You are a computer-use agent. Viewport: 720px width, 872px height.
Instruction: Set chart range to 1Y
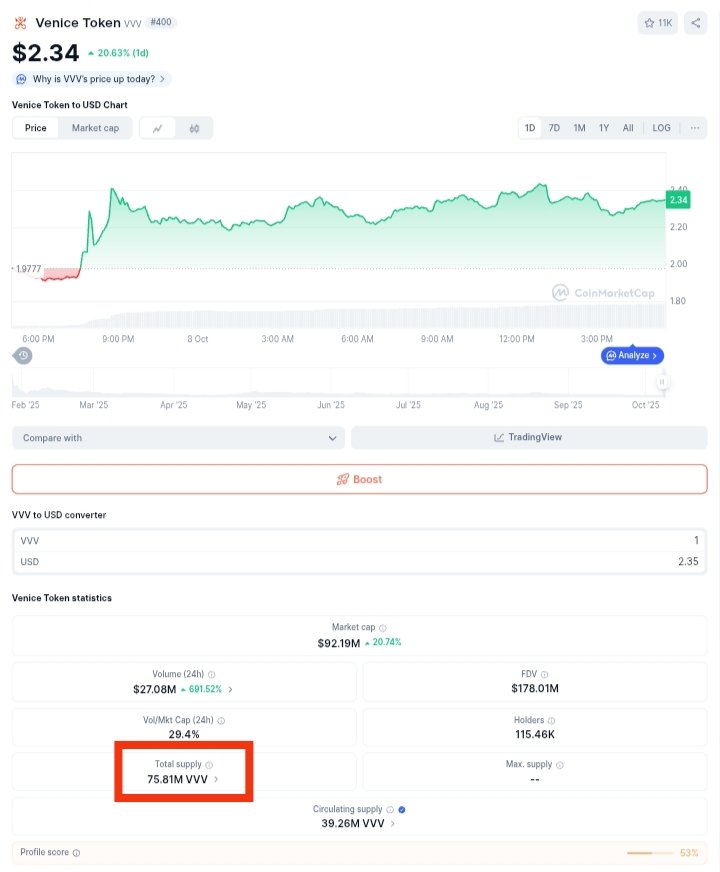point(604,128)
